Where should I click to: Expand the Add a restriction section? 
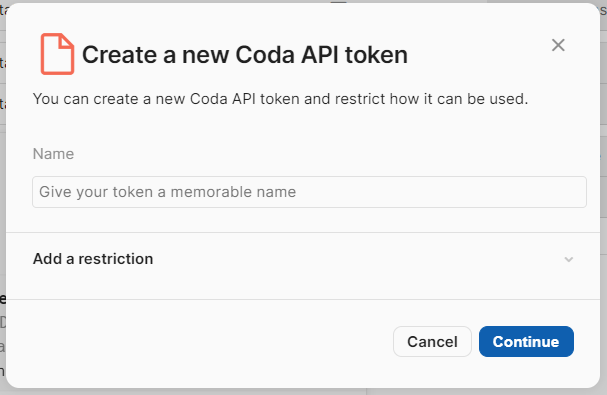click(x=303, y=259)
